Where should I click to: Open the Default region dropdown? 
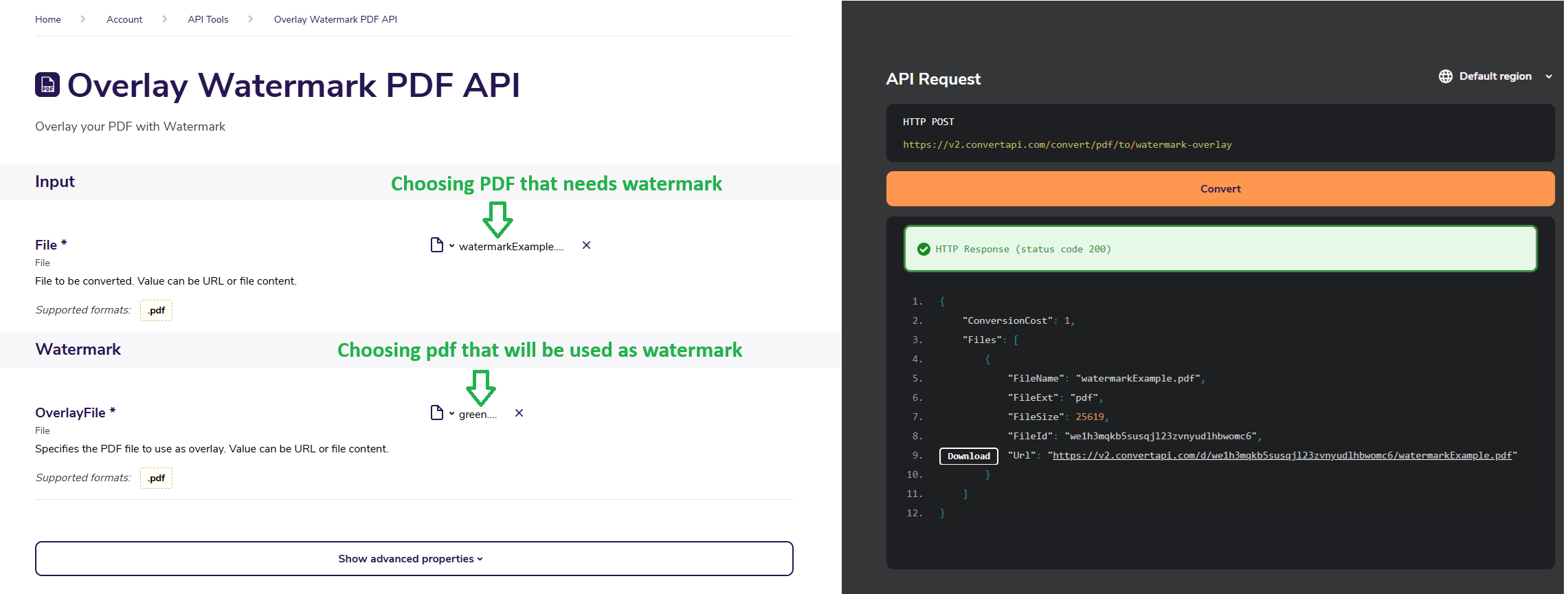click(x=1496, y=76)
